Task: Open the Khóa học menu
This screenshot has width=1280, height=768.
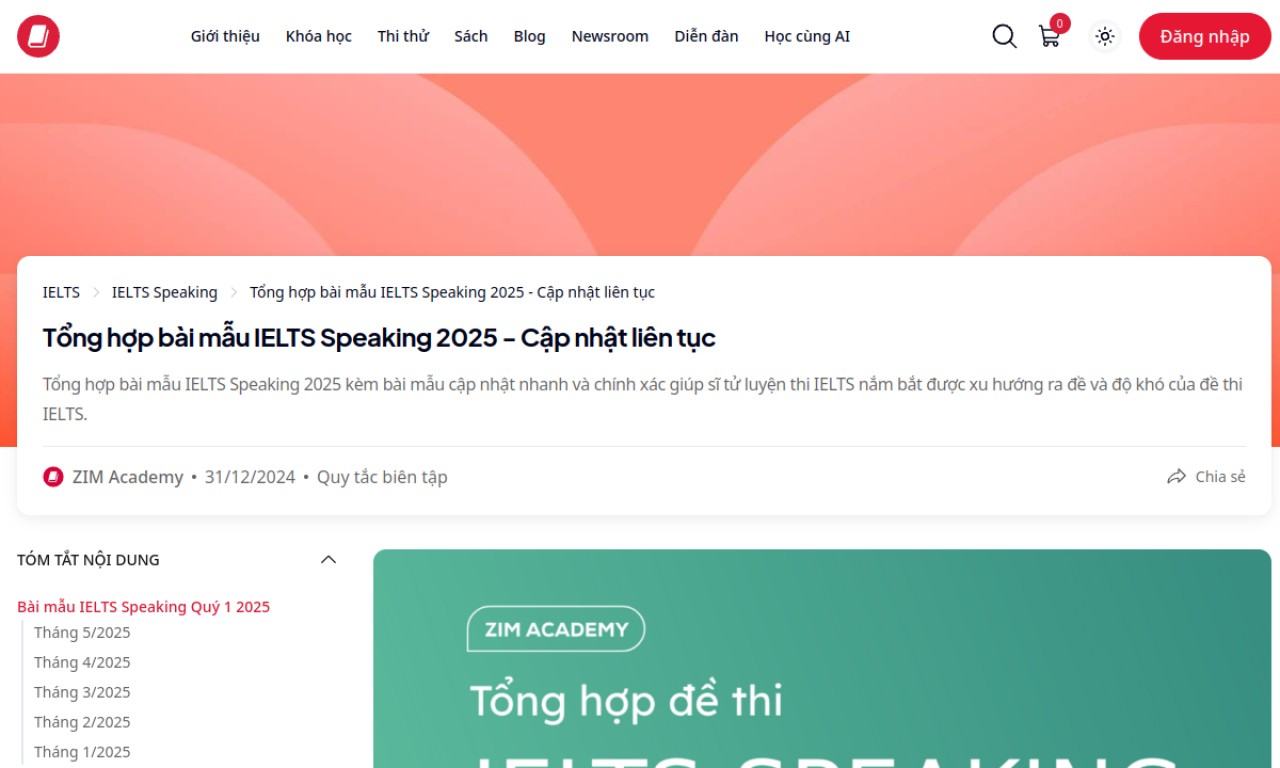Action: (x=319, y=36)
